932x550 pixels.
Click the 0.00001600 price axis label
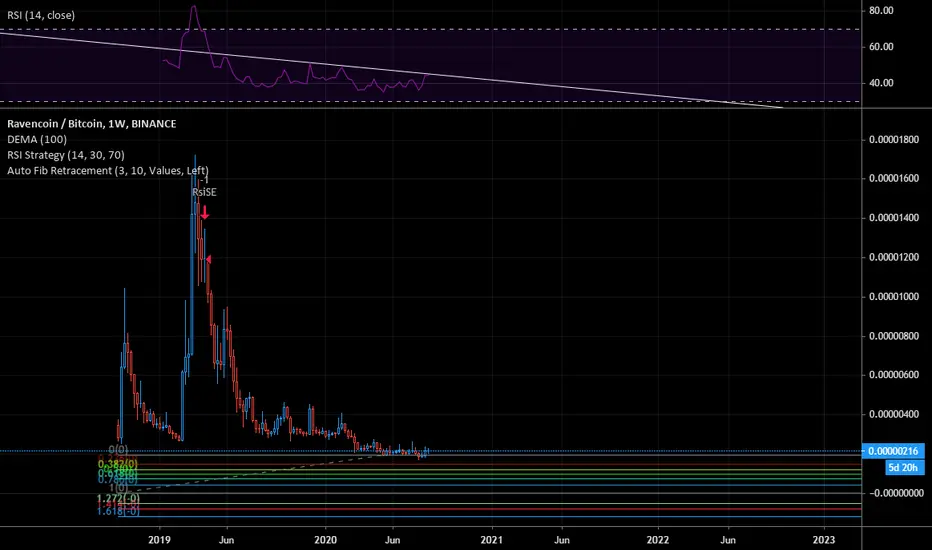coord(893,178)
